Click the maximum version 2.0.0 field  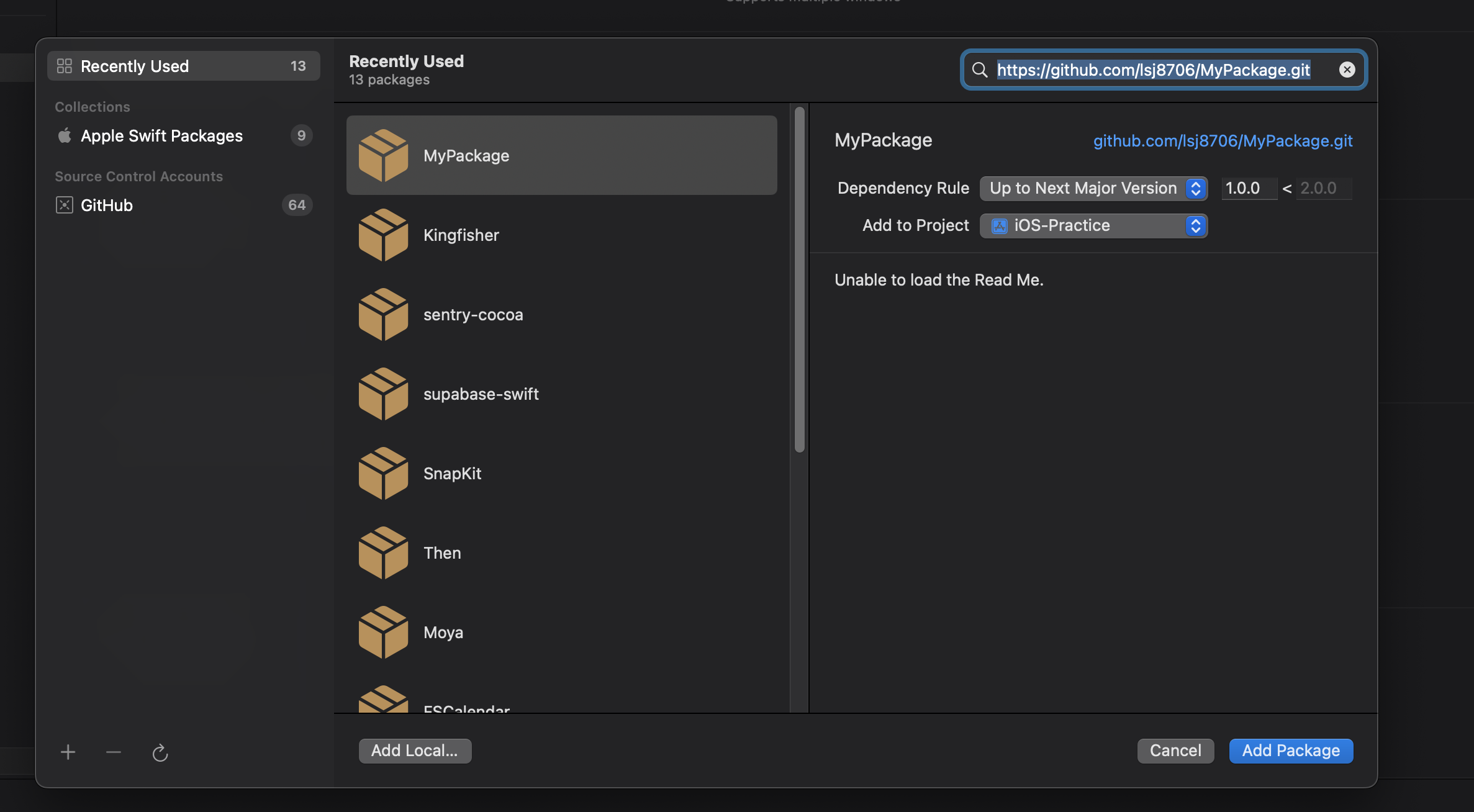click(1324, 188)
